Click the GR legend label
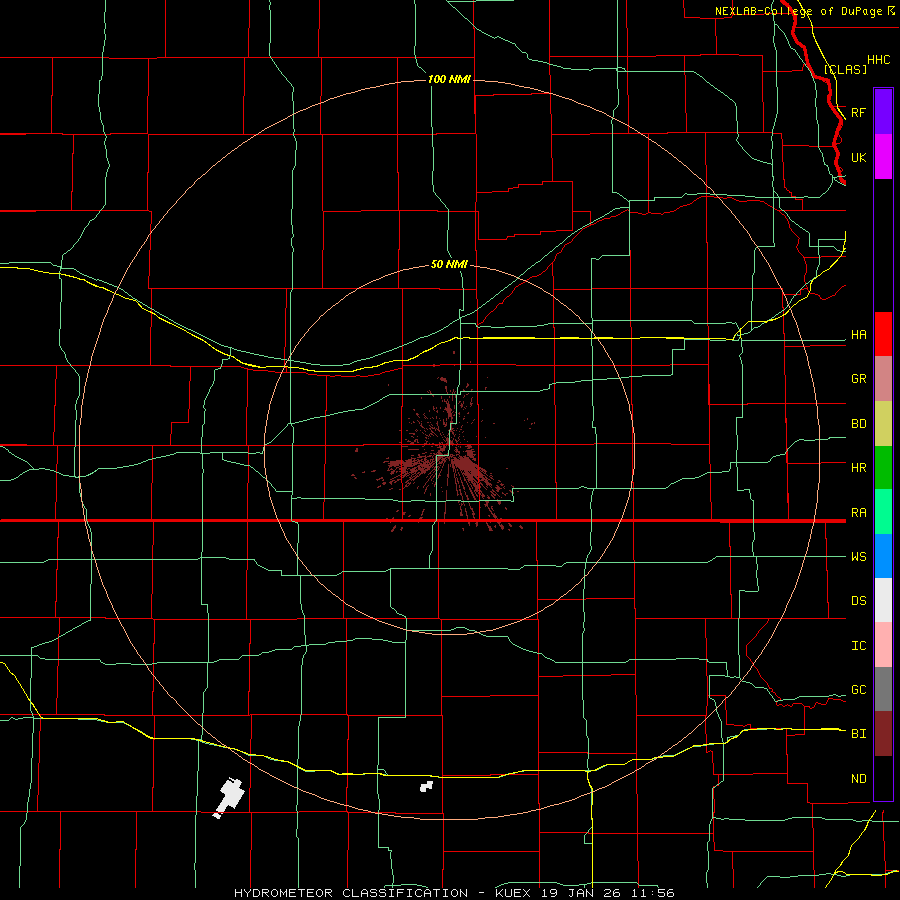The image size is (900, 900). [859, 379]
